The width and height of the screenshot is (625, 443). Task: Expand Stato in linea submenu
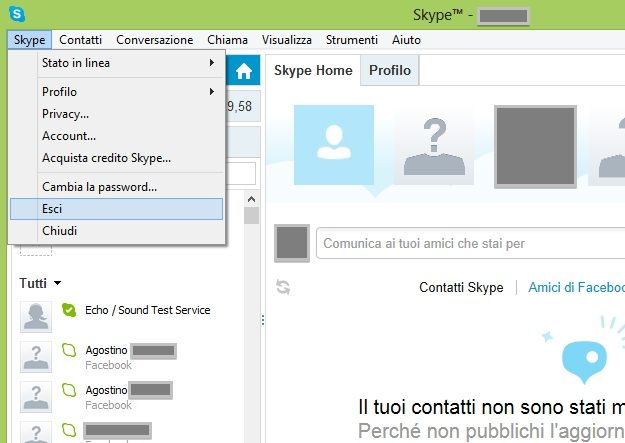point(117,63)
